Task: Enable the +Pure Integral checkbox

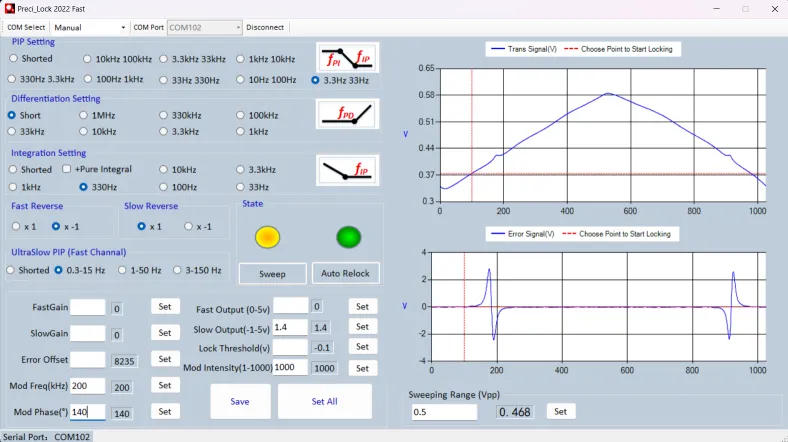Action: 67,170
